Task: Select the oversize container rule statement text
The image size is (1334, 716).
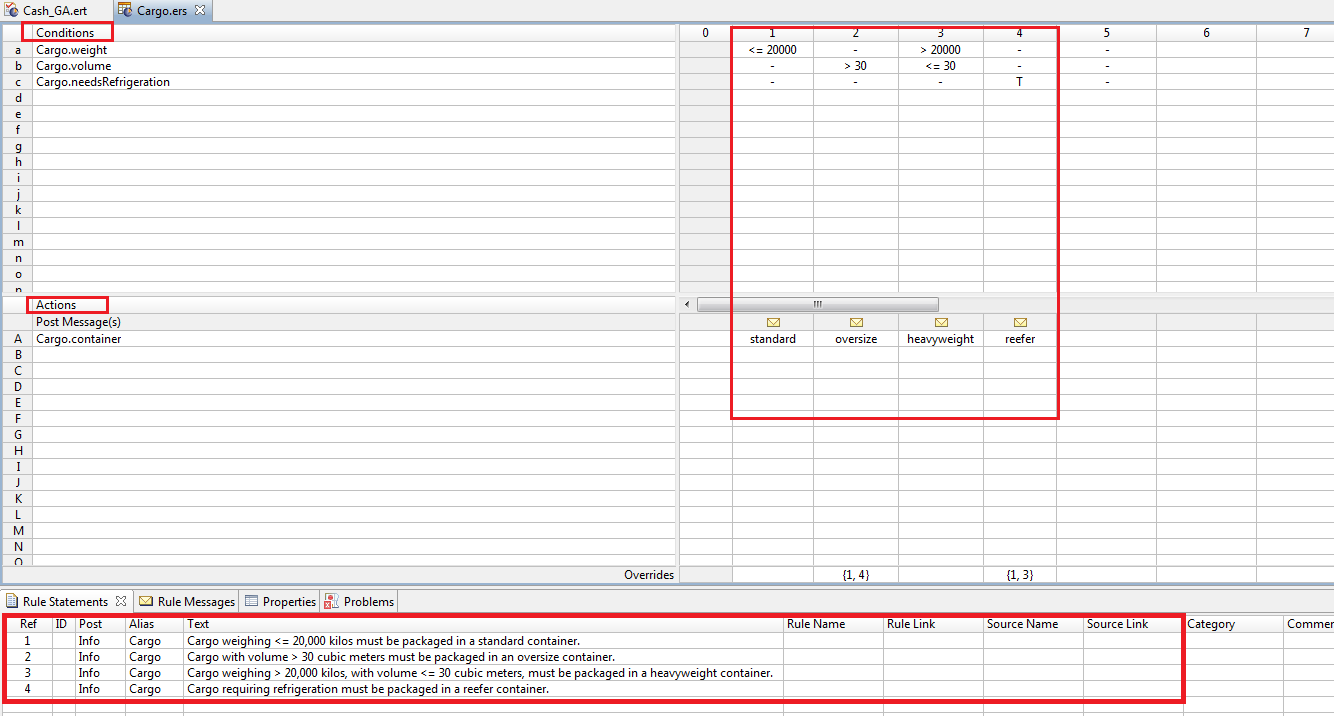Action: (x=400, y=657)
